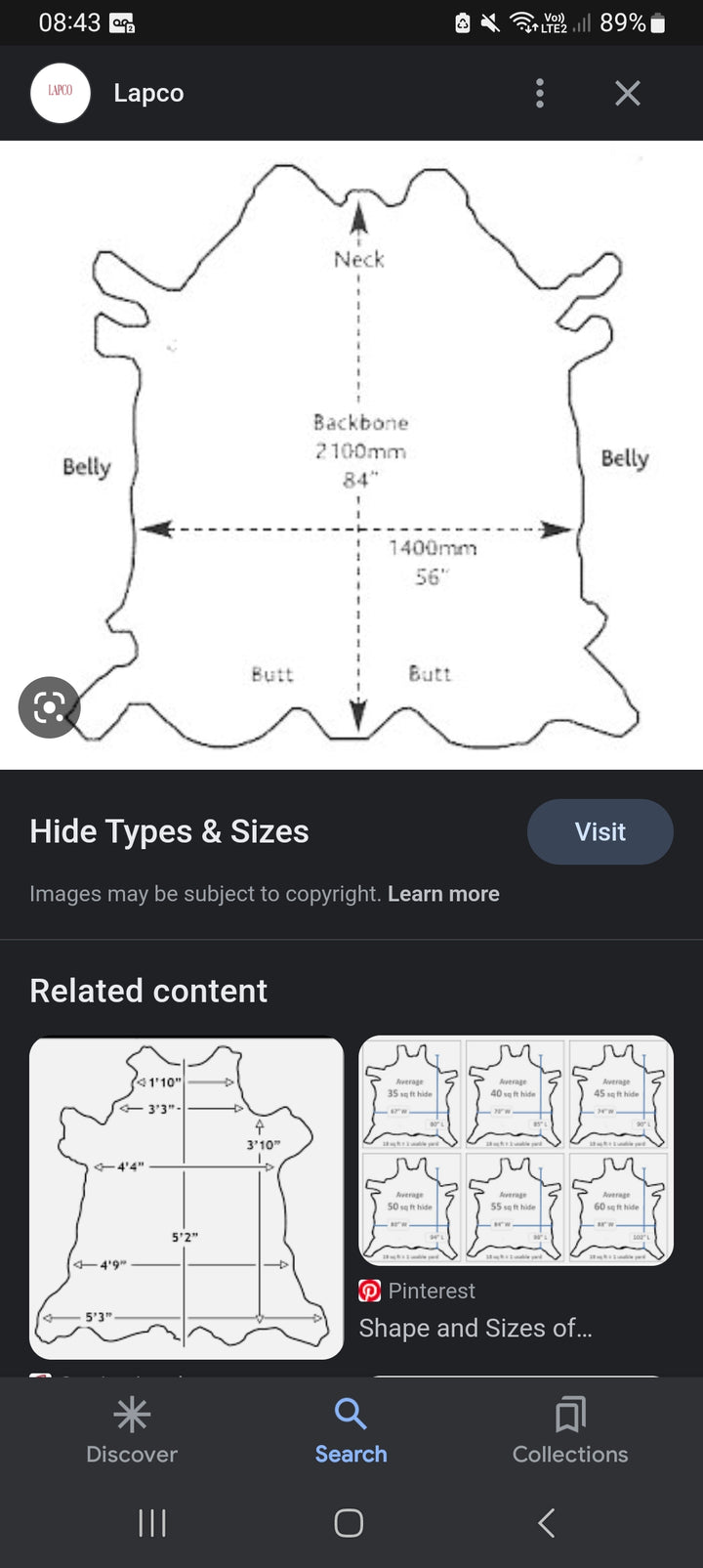Screen dimensions: 703x1568
Task: Tap the Lapco logo avatar
Action: [61, 93]
